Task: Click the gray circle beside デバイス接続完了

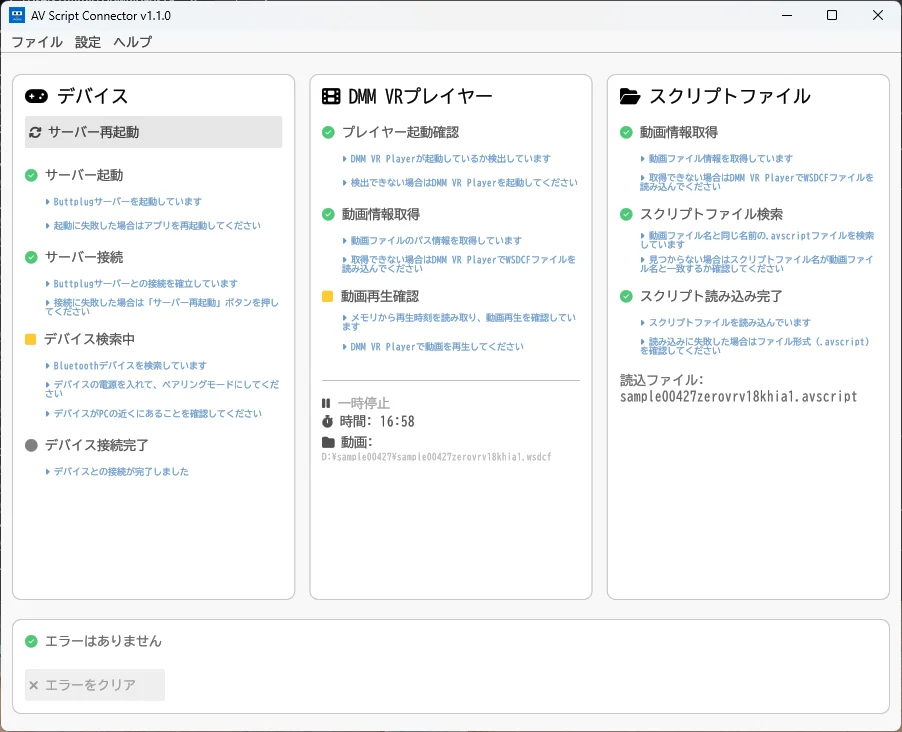Action: click(31, 445)
